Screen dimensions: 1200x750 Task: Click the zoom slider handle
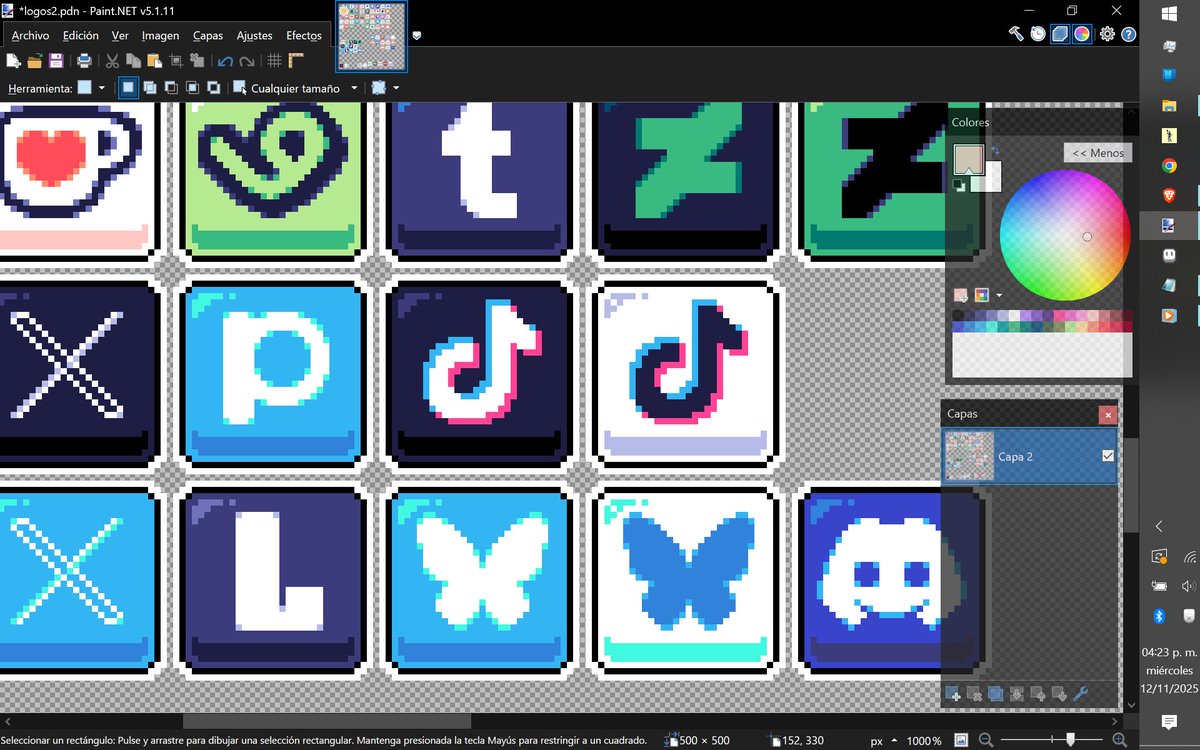point(1071,740)
